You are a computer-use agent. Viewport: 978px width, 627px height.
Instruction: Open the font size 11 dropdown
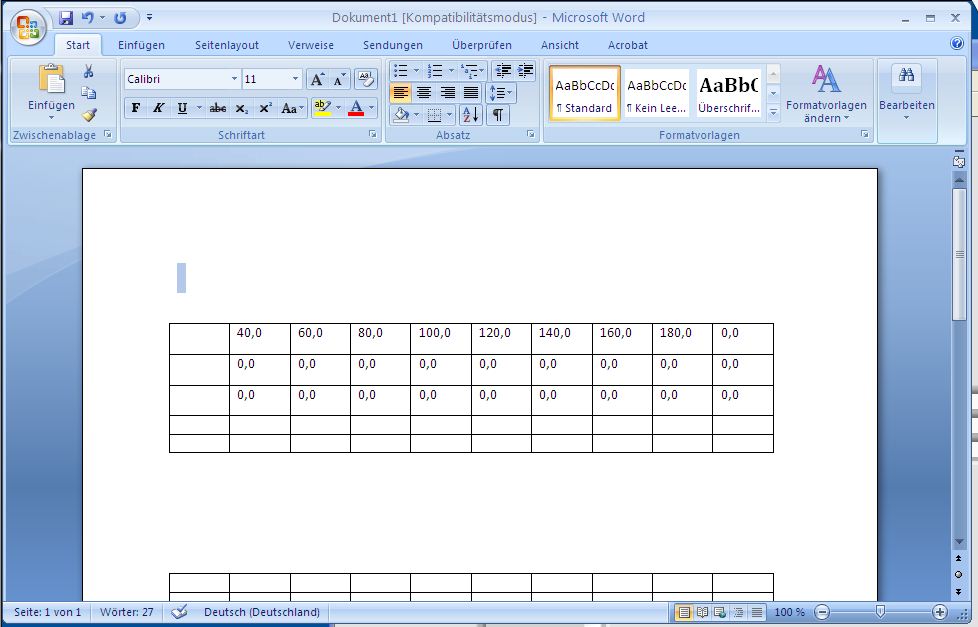click(x=295, y=79)
